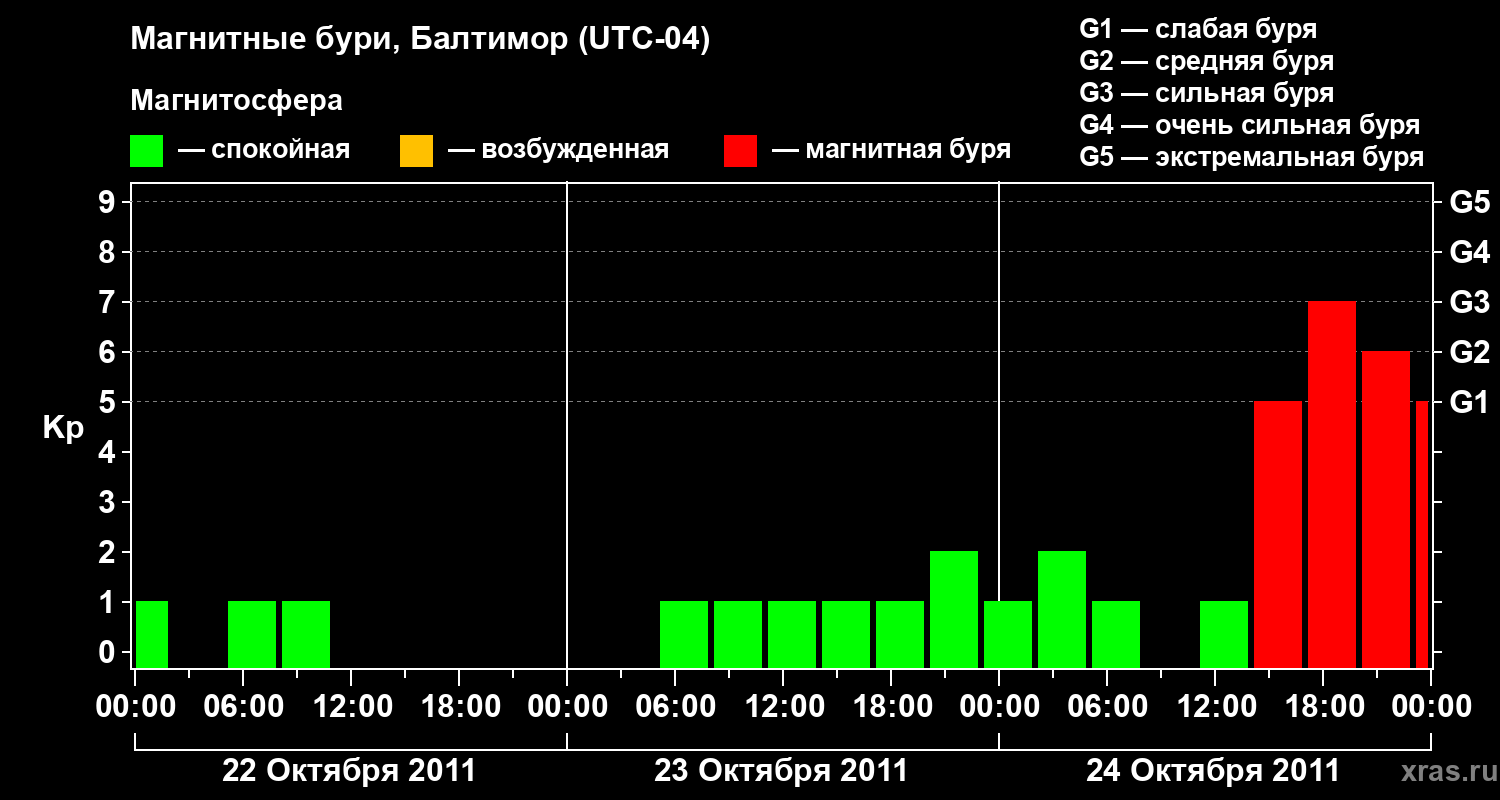Click the green Kp 2 bar on 24 Октября
Screen dimensions: 1500x800
click(x=1062, y=609)
